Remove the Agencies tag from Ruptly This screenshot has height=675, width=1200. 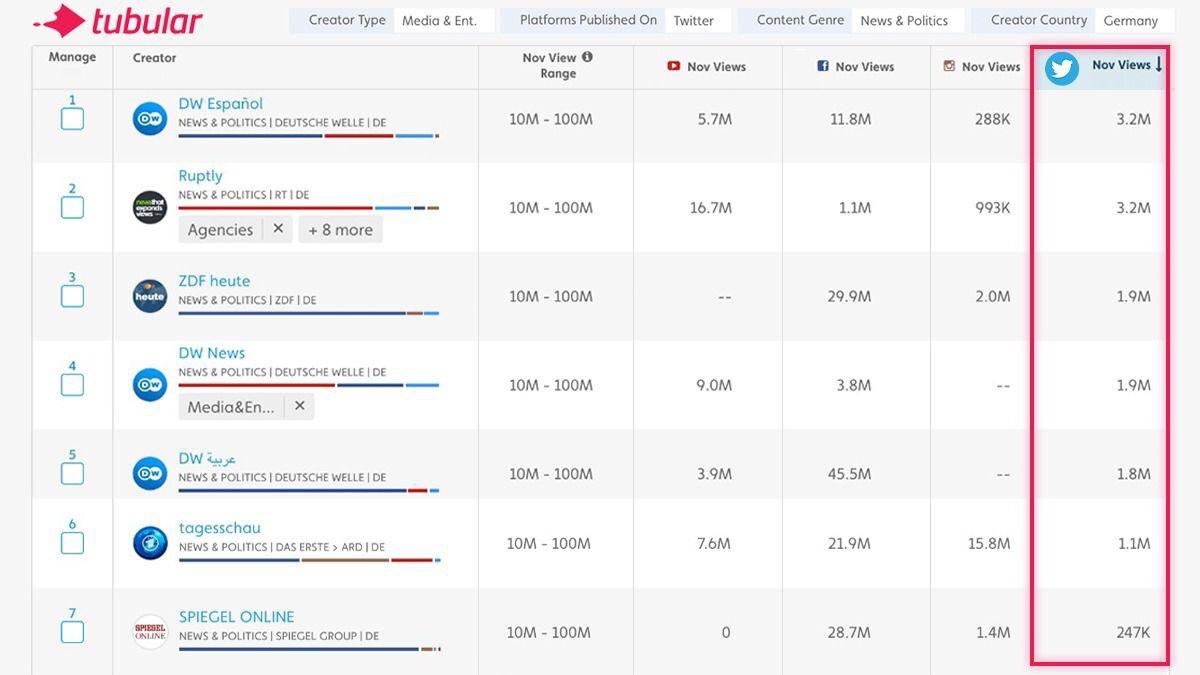coord(278,229)
